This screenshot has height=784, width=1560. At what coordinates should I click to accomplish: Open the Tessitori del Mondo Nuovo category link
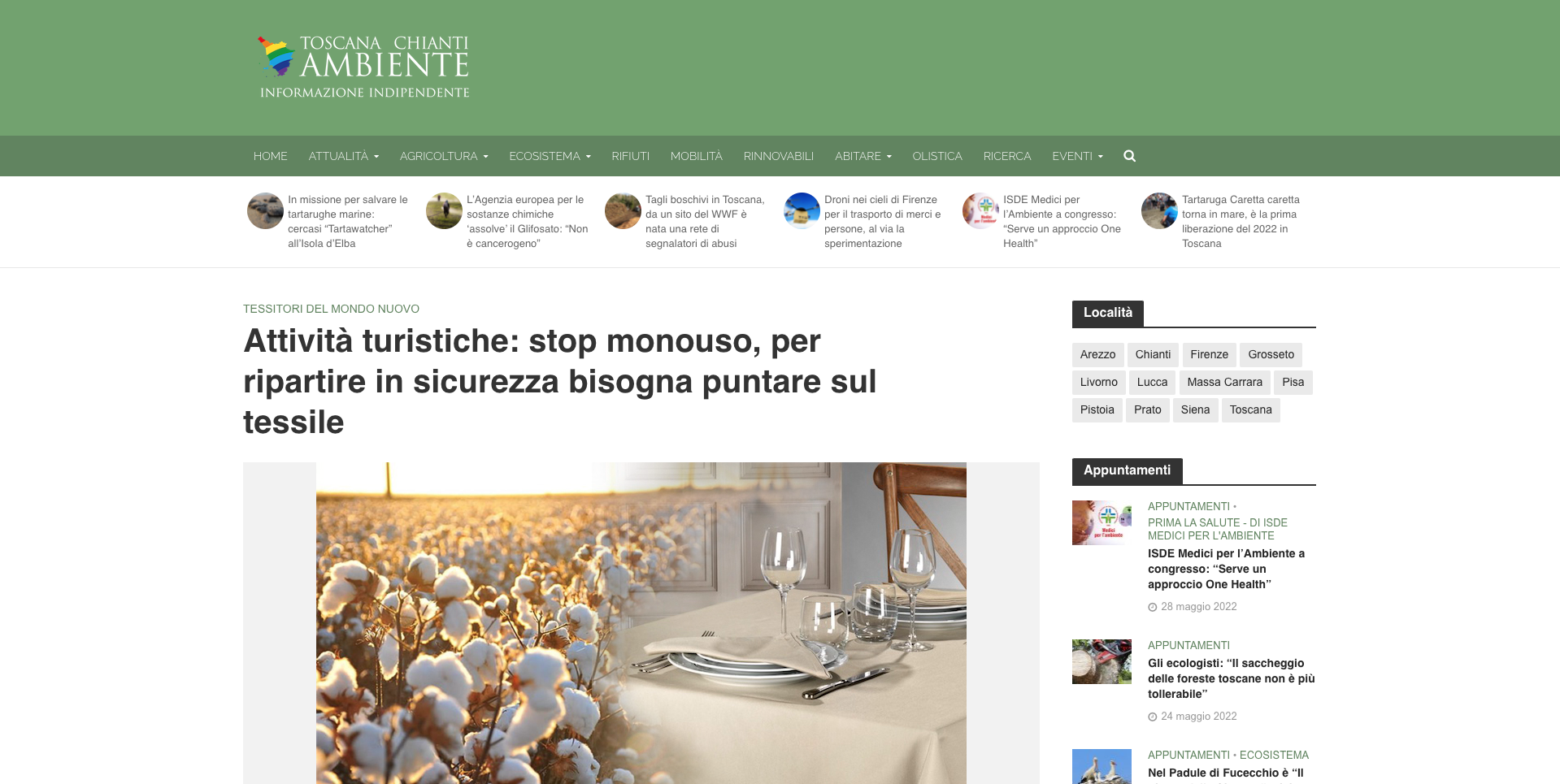331,309
